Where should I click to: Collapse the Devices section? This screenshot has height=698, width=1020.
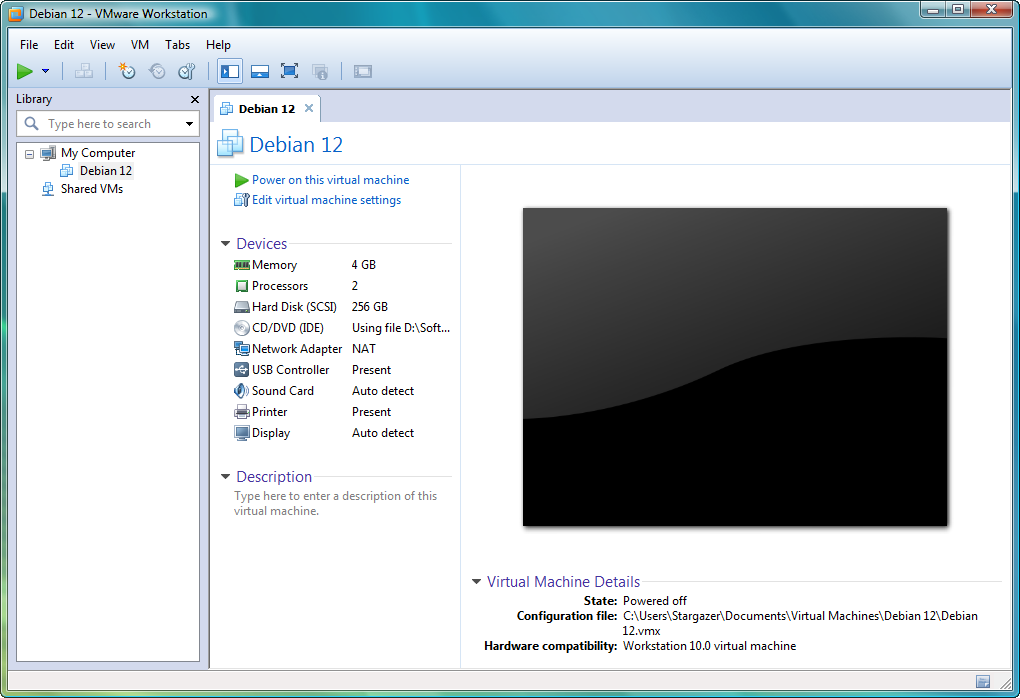(226, 244)
